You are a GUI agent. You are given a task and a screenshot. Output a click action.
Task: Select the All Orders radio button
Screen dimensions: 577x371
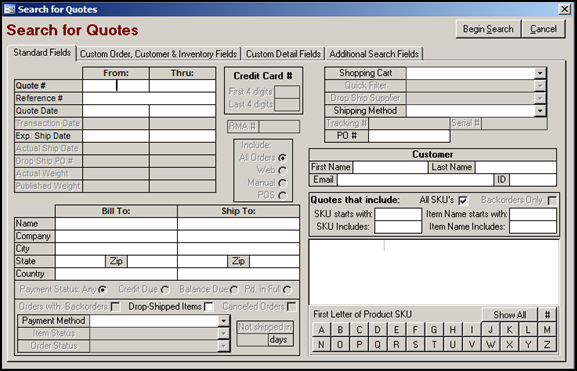tap(283, 158)
